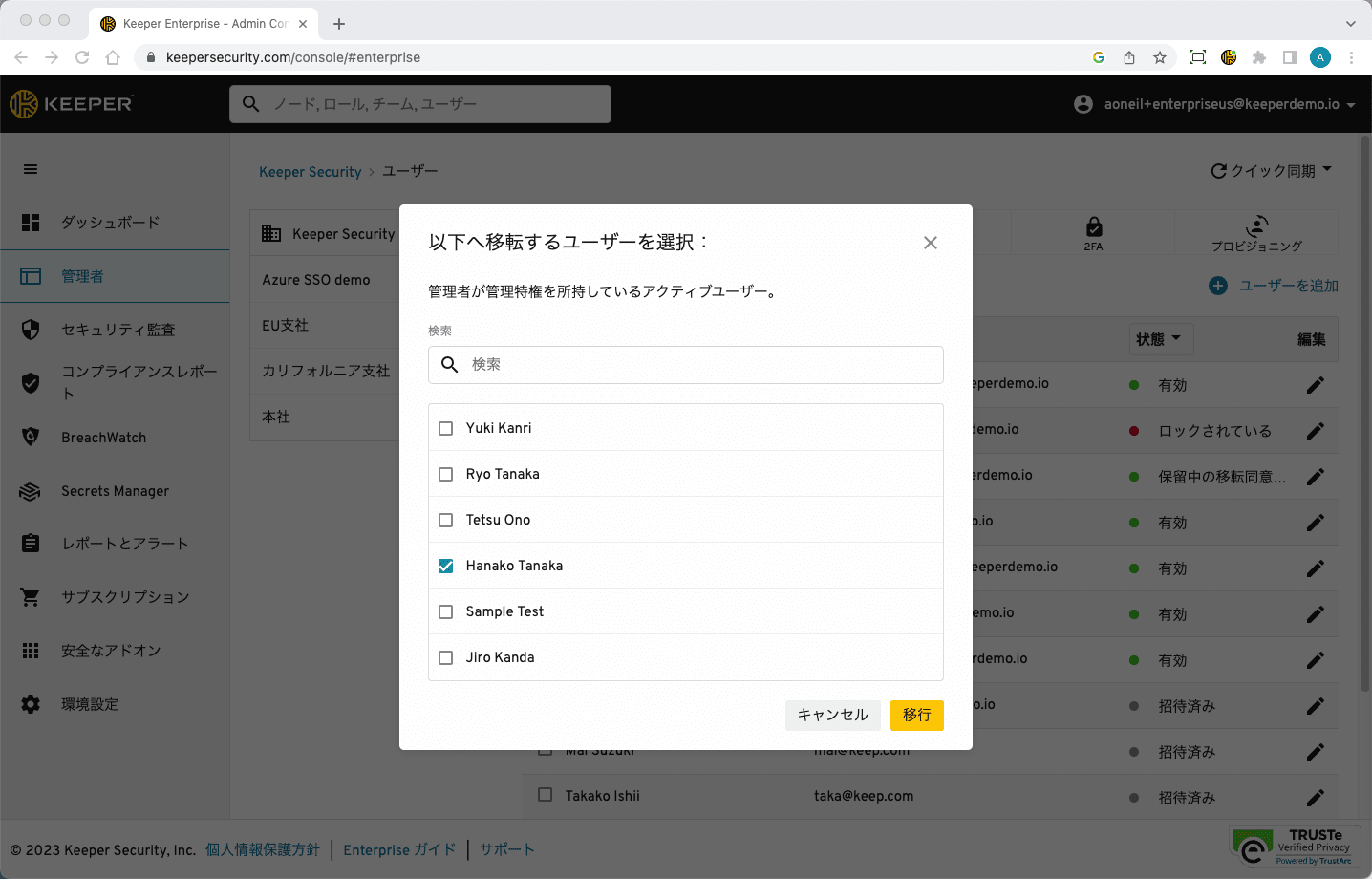
Task: Click the hamburger menu icon in sidebar
Action: 31,169
